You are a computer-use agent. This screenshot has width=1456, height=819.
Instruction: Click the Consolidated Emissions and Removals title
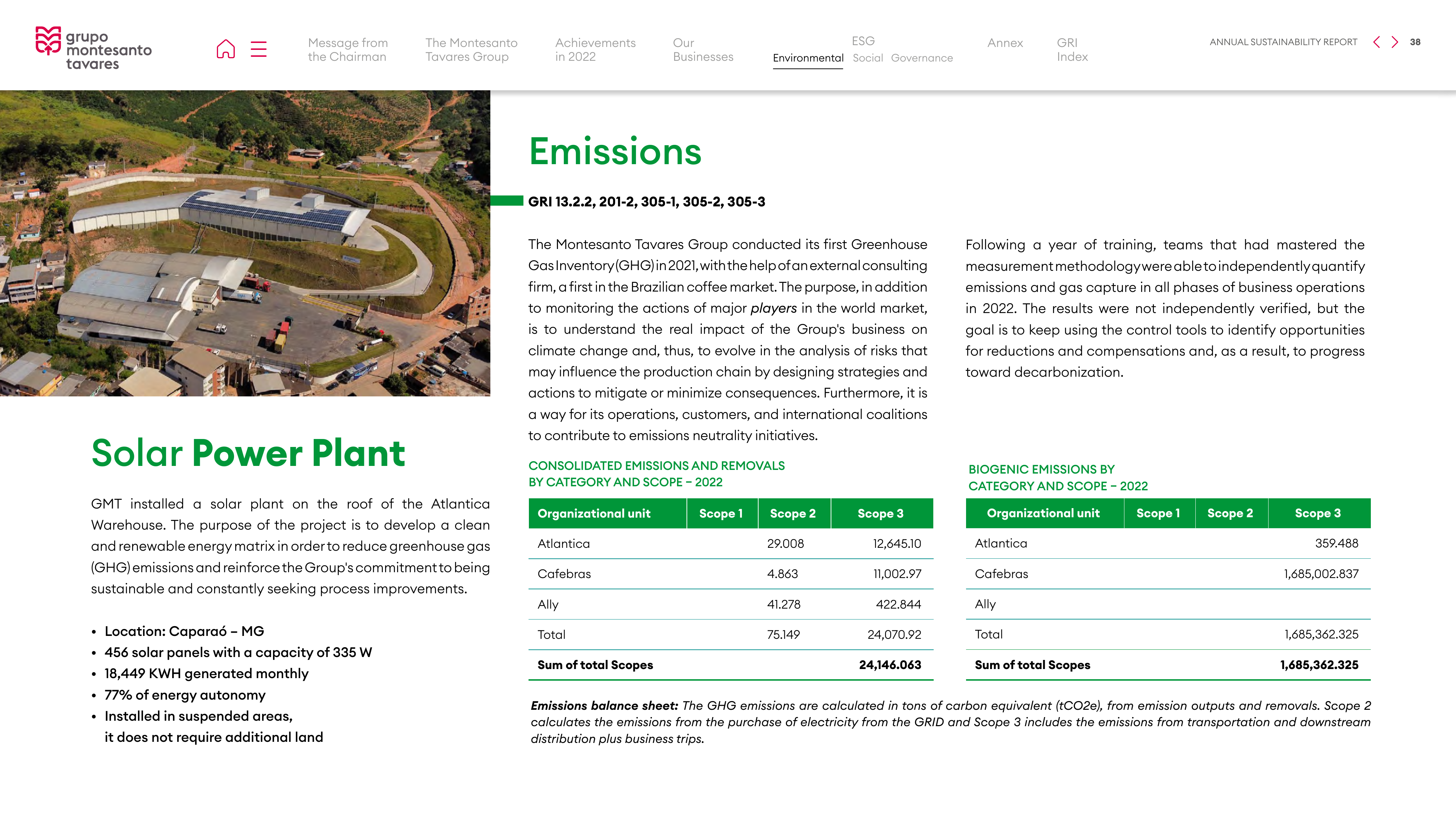(x=656, y=474)
